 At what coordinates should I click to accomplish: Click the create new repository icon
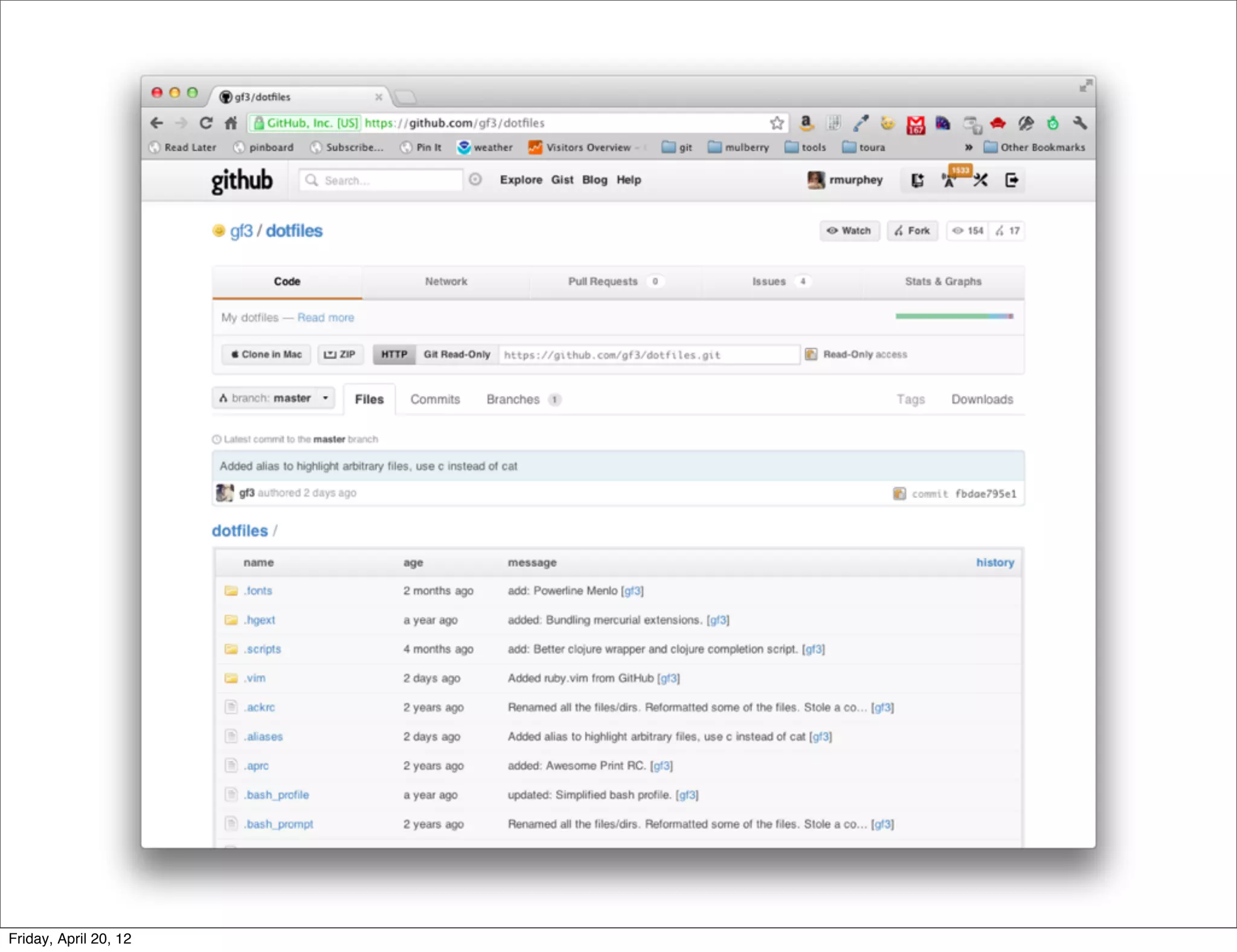[x=917, y=180]
